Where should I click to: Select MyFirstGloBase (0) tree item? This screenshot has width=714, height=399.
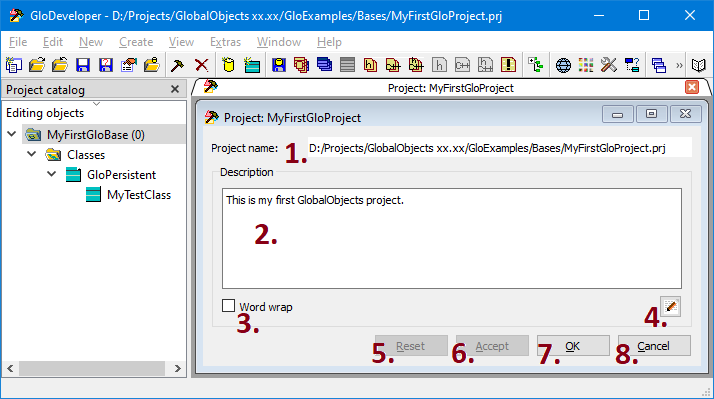96,134
